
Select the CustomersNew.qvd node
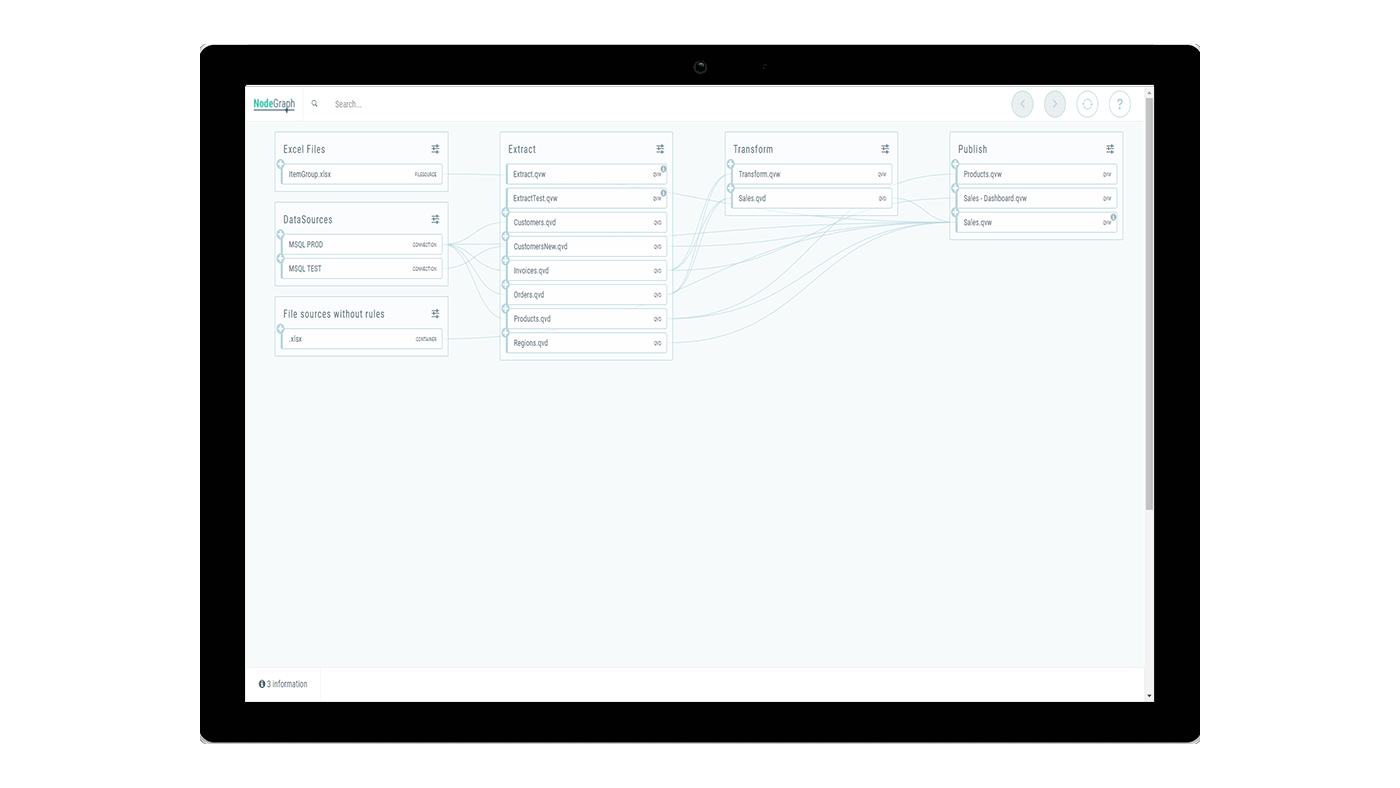[586, 246]
